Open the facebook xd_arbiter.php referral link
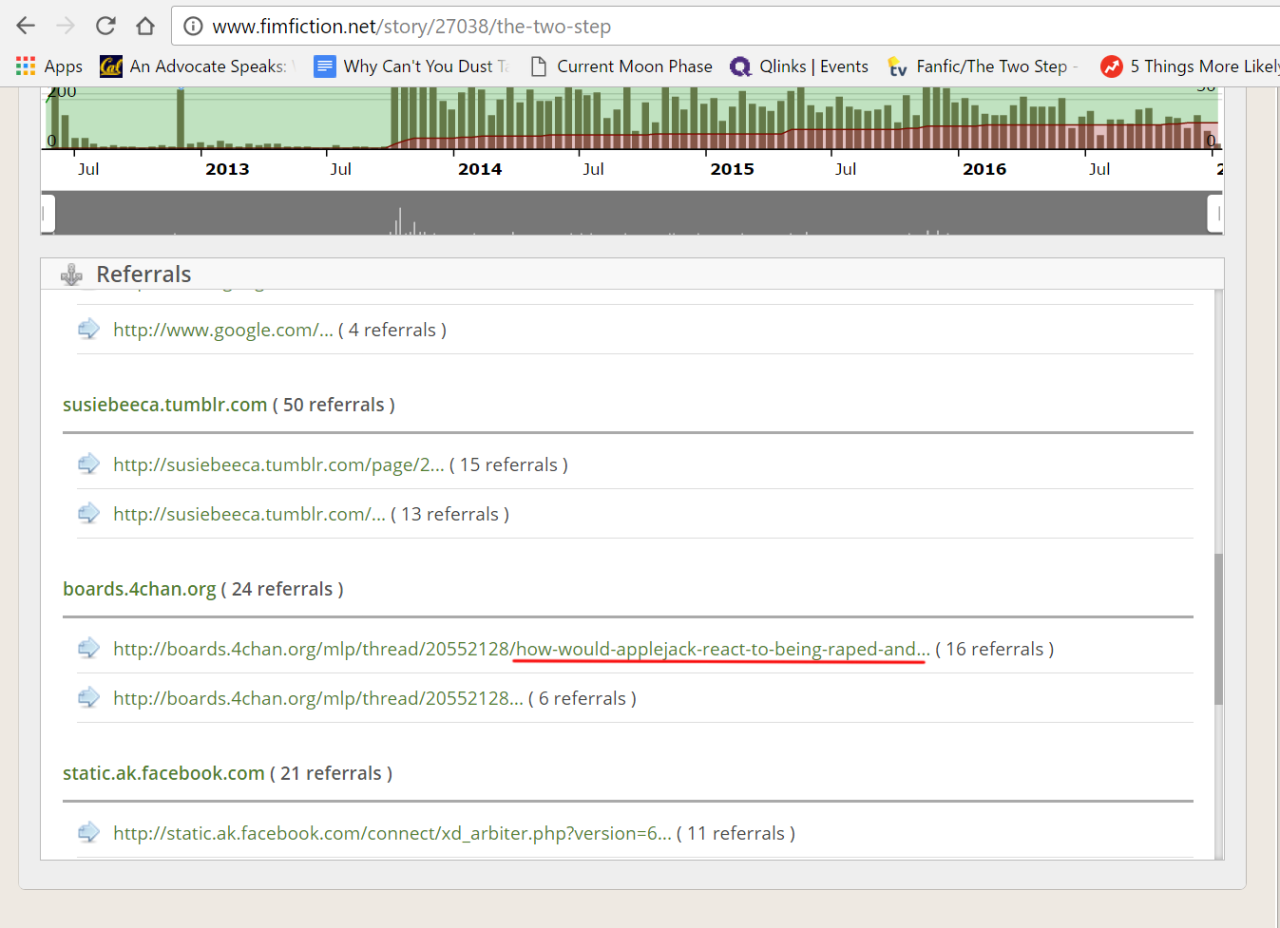The height and width of the screenshot is (928, 1280). pos(392,833)
